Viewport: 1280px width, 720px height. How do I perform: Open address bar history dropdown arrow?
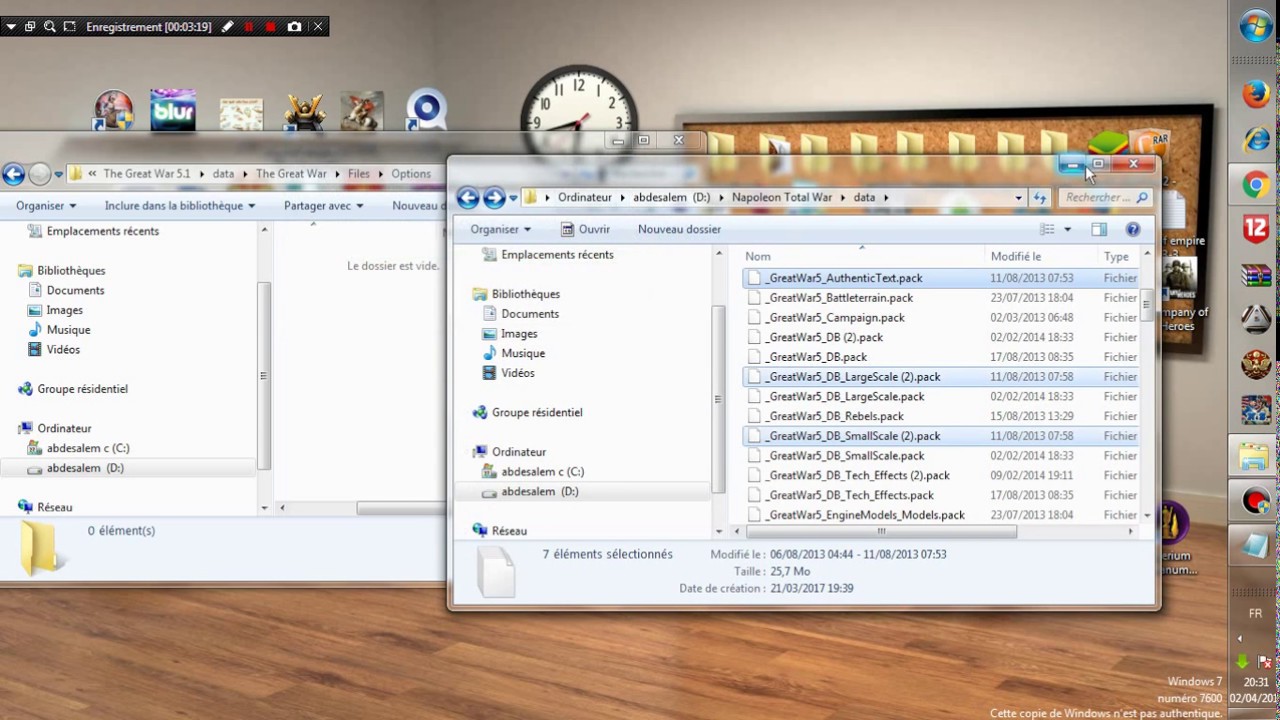click(x=1019, y=198)
